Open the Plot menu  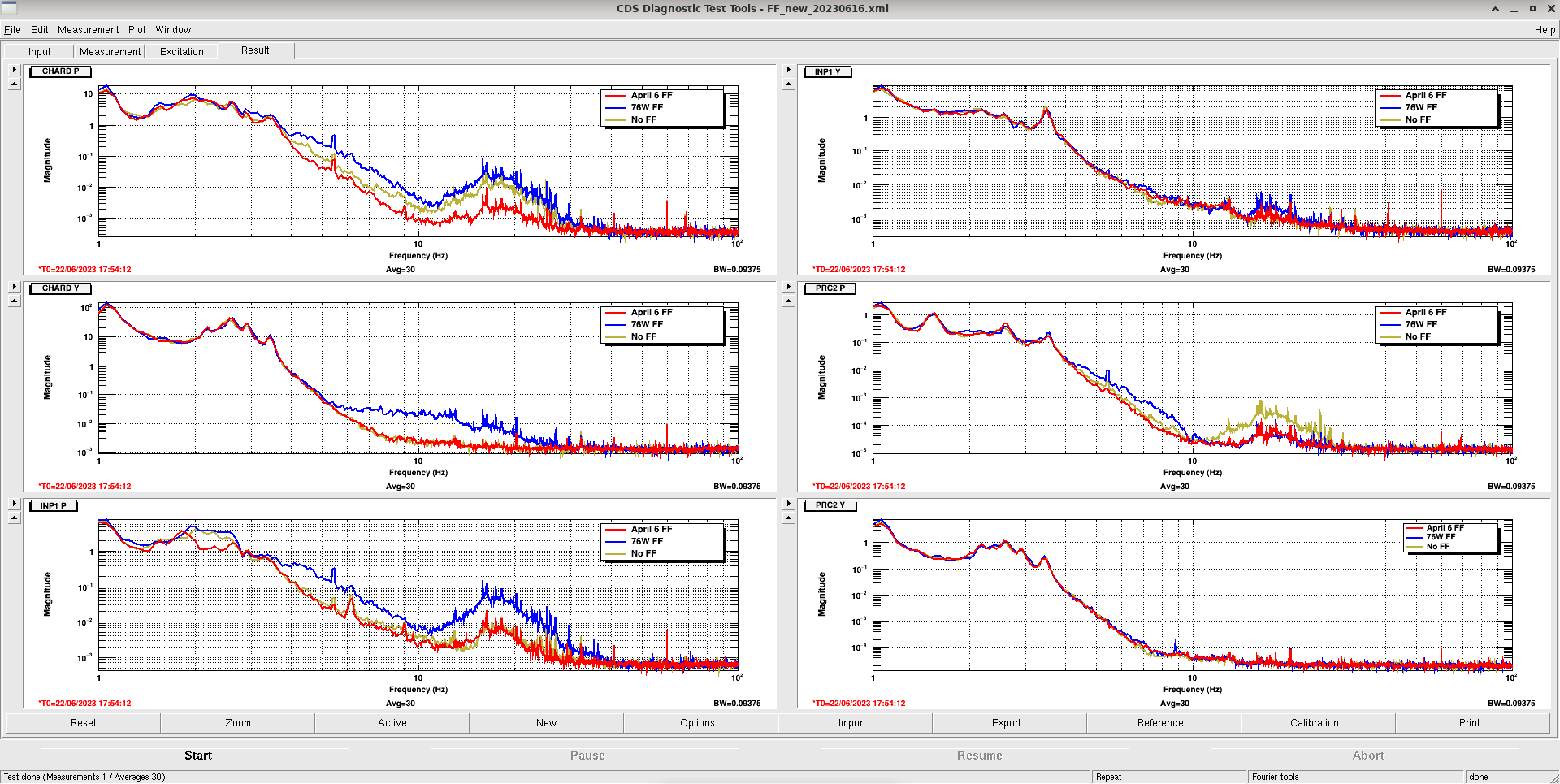tap(136, 30)
